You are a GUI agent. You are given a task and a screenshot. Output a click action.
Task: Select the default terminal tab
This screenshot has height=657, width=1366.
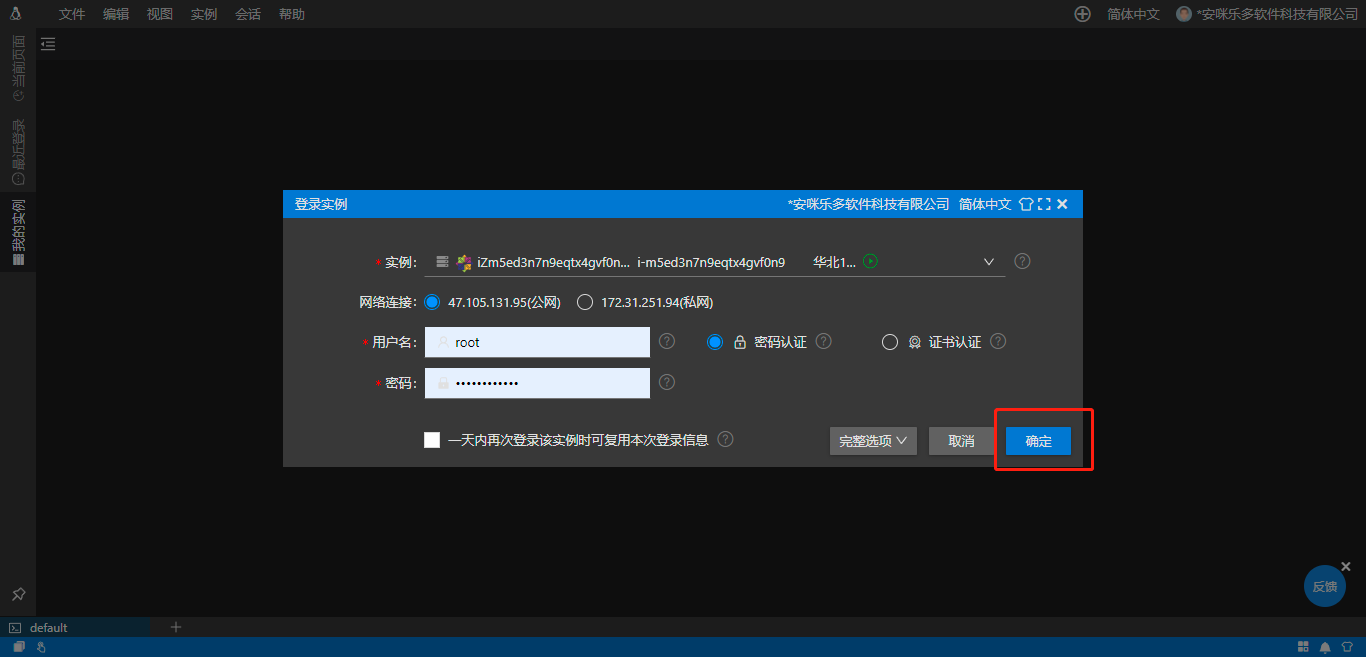click(x=76, y=627)
